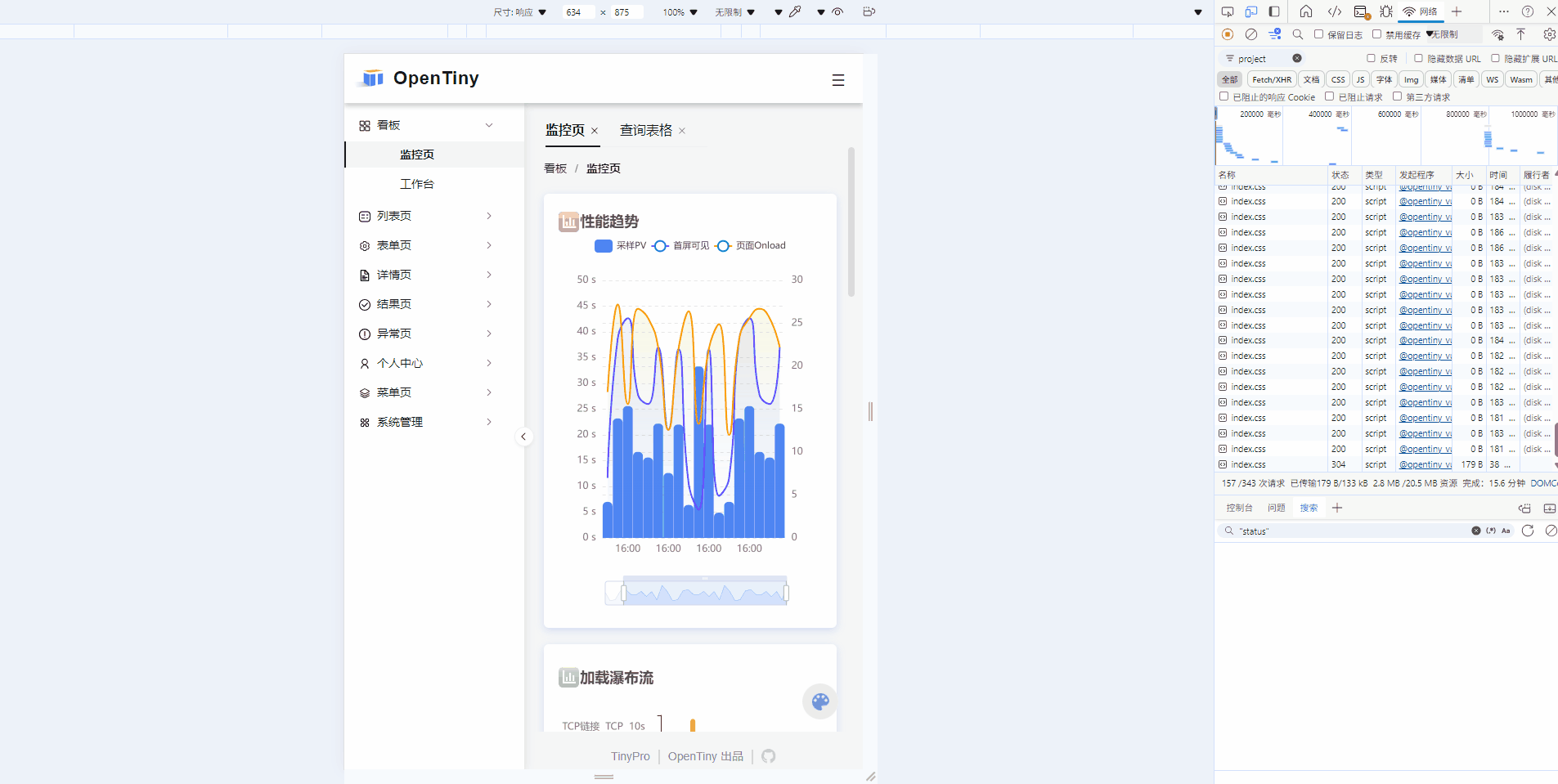Stop recording the network log

pos(1228,34)
